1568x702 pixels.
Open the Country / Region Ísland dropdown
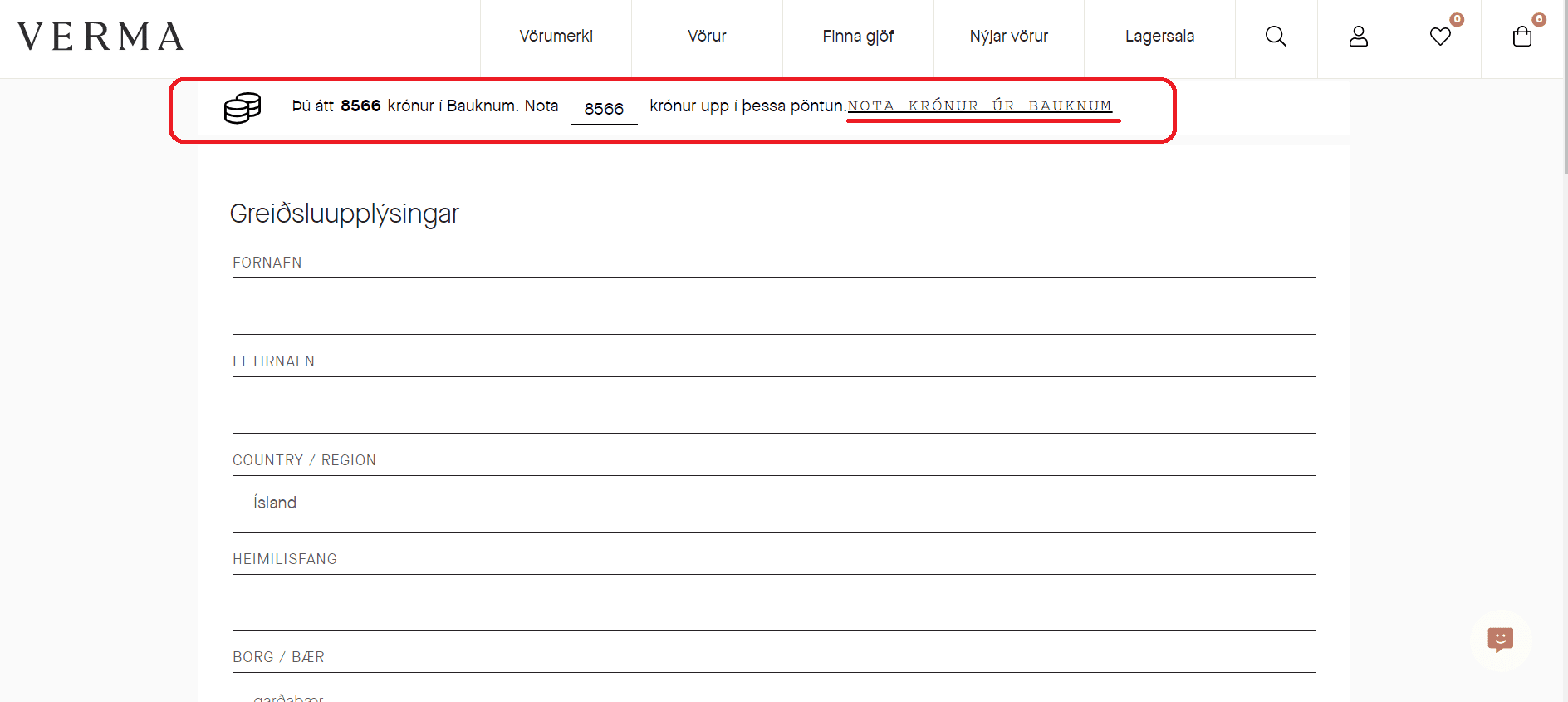click(774, 503)
